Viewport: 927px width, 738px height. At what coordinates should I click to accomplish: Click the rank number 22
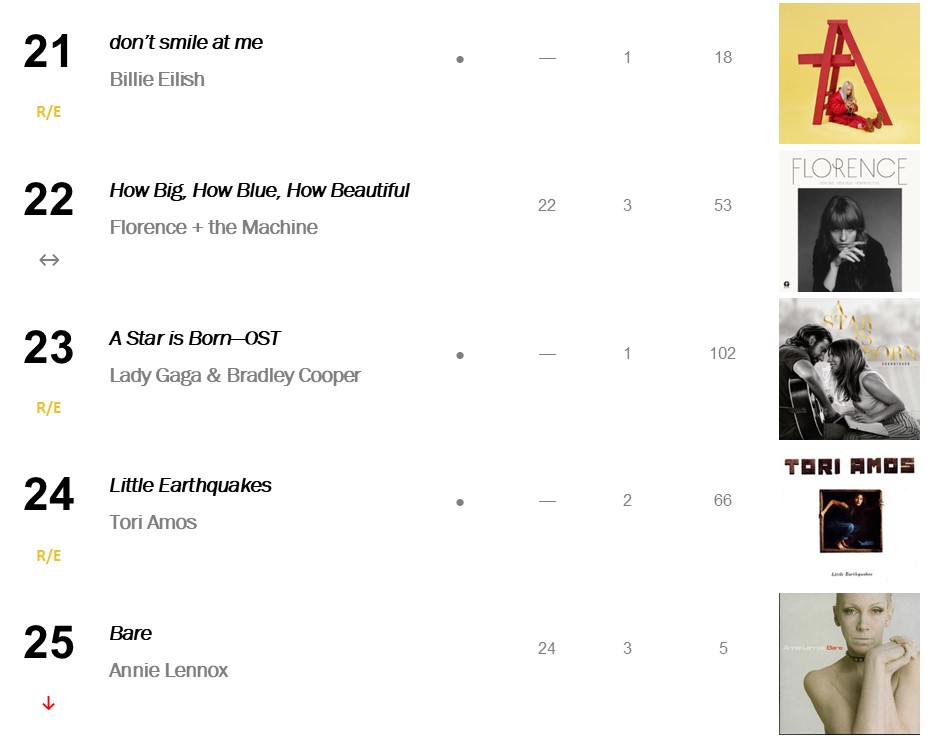pyautogui.click(x=48, y=200)
